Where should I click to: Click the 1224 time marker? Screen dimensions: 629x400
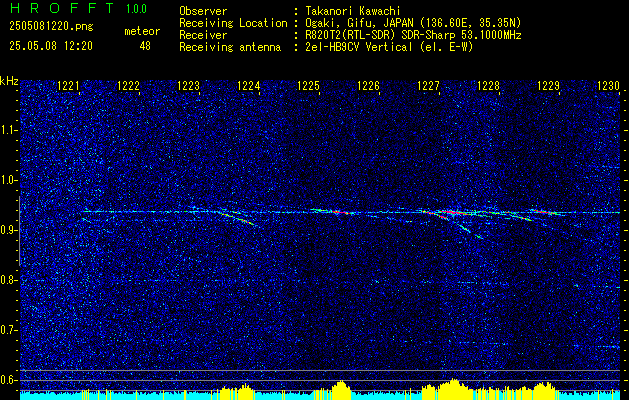point(249,86)
